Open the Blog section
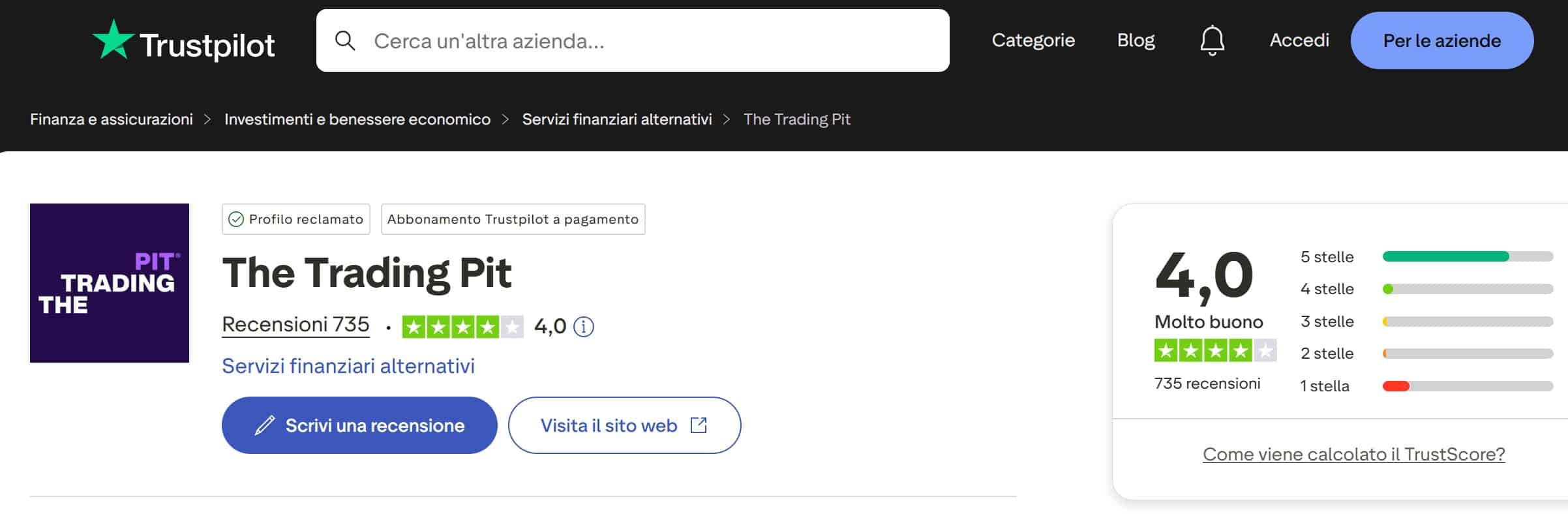 tap(1136, 40)
